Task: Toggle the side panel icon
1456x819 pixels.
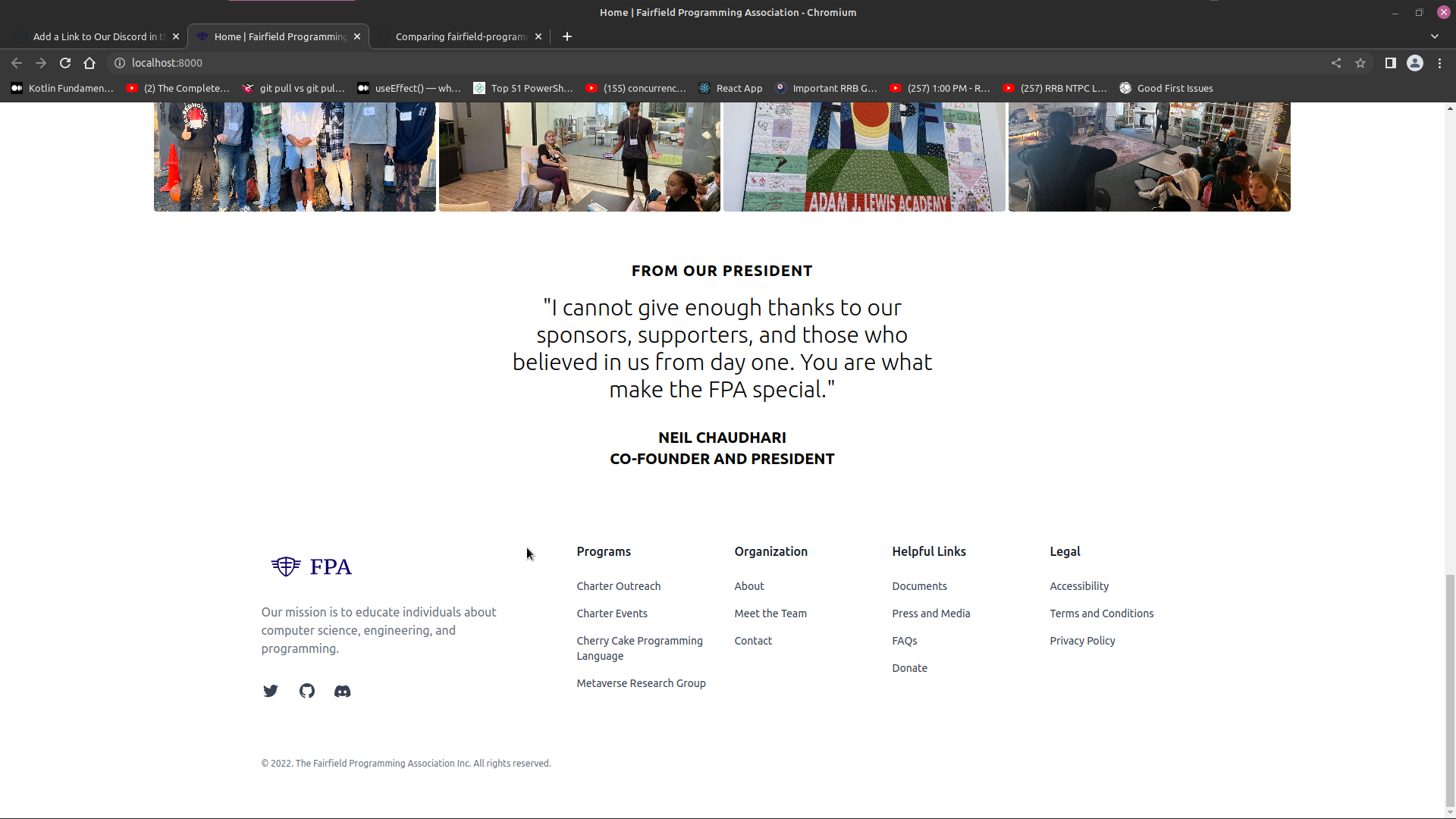Action: (1390, 63)
